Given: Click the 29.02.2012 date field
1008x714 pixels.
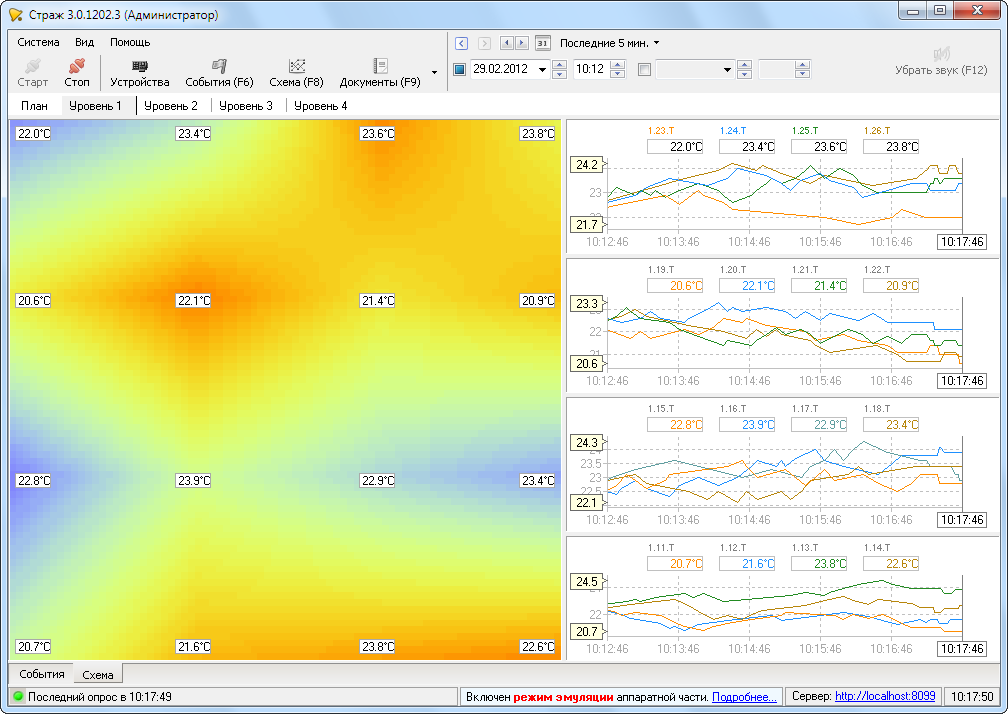Looking at the screenshot, I should tap(503, 69).
